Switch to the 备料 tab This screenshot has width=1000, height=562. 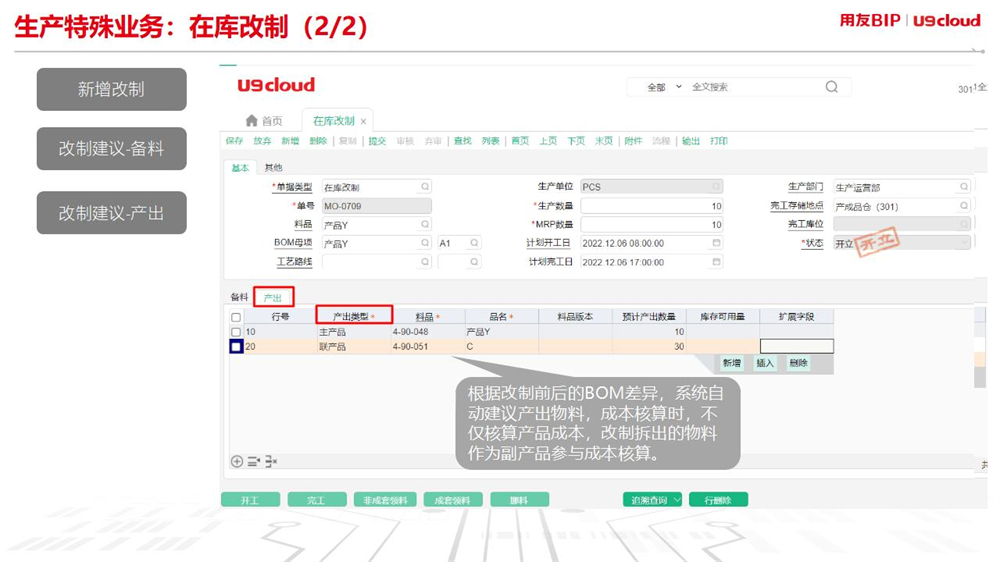239,297
